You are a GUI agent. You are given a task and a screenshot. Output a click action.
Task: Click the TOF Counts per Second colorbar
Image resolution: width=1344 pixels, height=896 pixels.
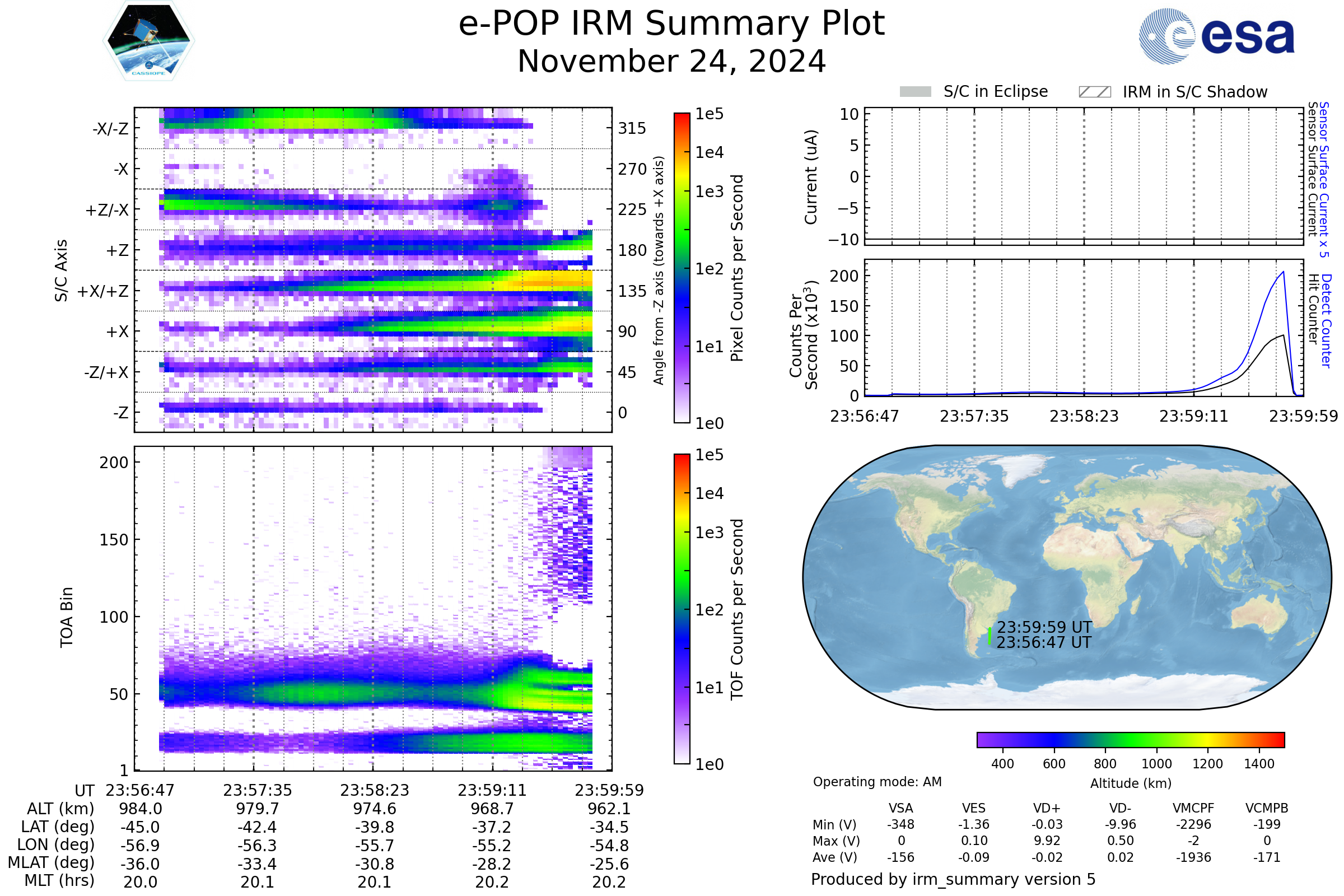pos(682,609)
